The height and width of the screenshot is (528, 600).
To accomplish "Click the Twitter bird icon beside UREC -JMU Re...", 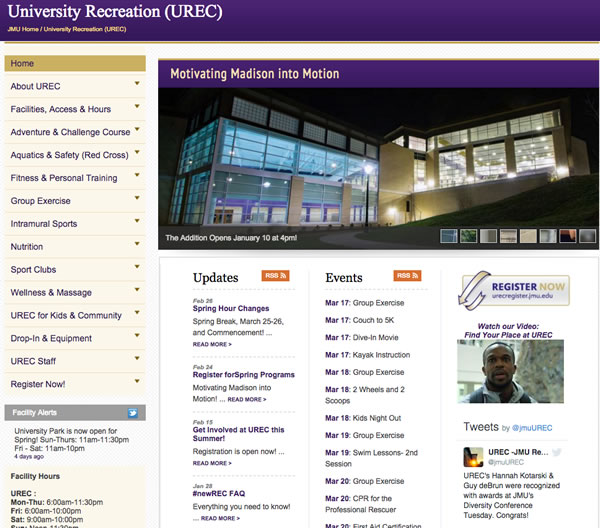I will point(557,452).
